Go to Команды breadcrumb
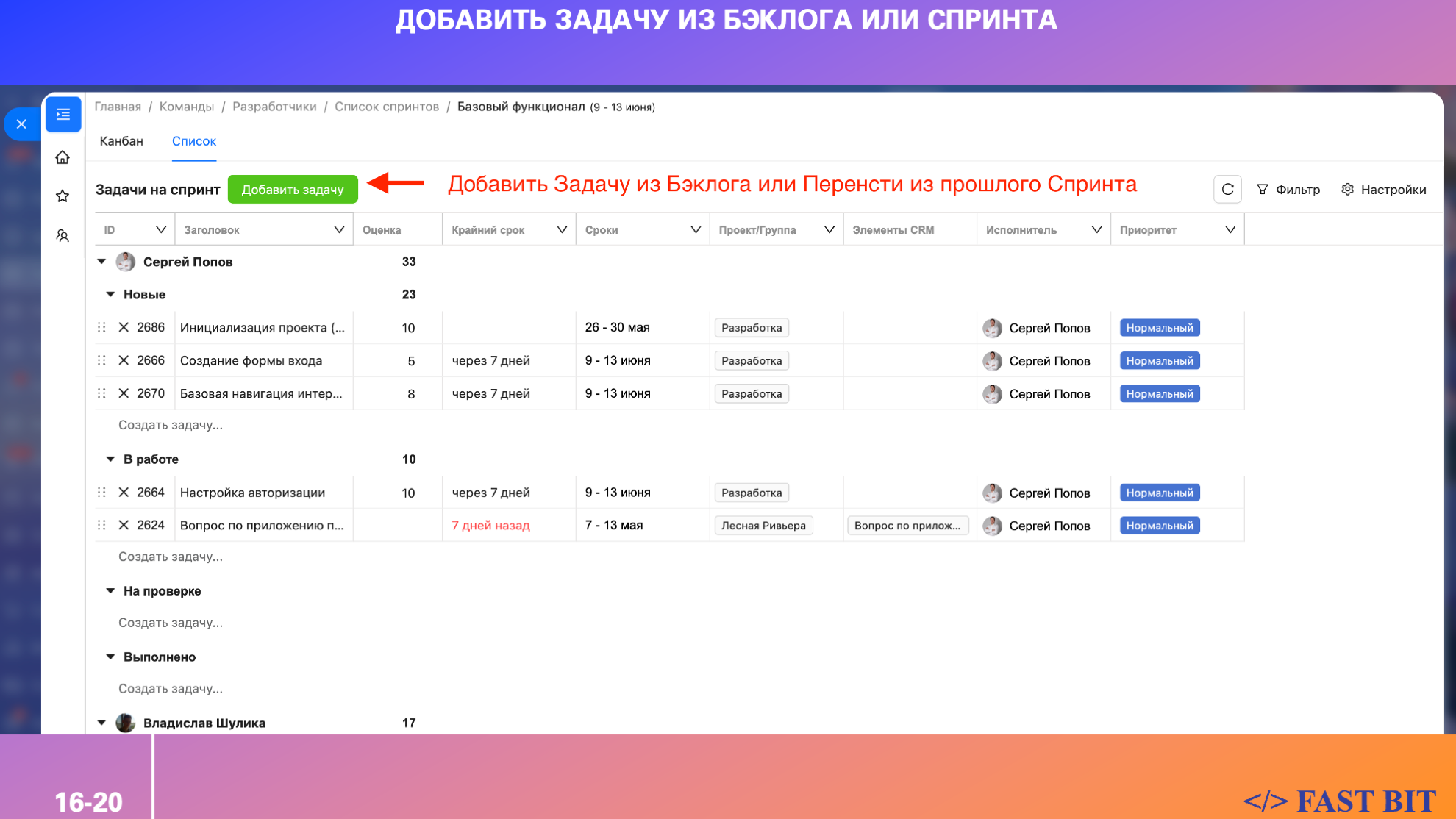This screenshot has height=819, width=1456. tap(187, 107)
